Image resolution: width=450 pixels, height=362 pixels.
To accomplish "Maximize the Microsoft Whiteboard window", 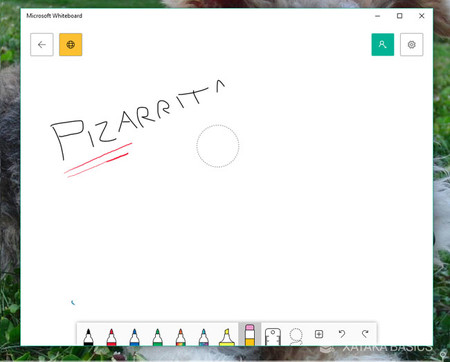I will pyautogui.click(x=399, y=16).
